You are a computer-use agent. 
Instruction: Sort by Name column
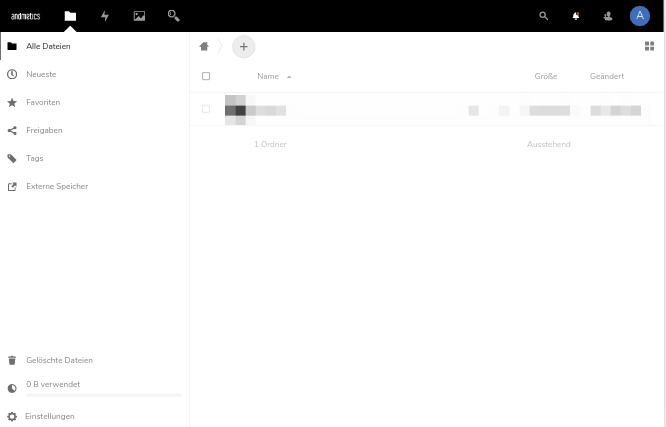(268, 76)
